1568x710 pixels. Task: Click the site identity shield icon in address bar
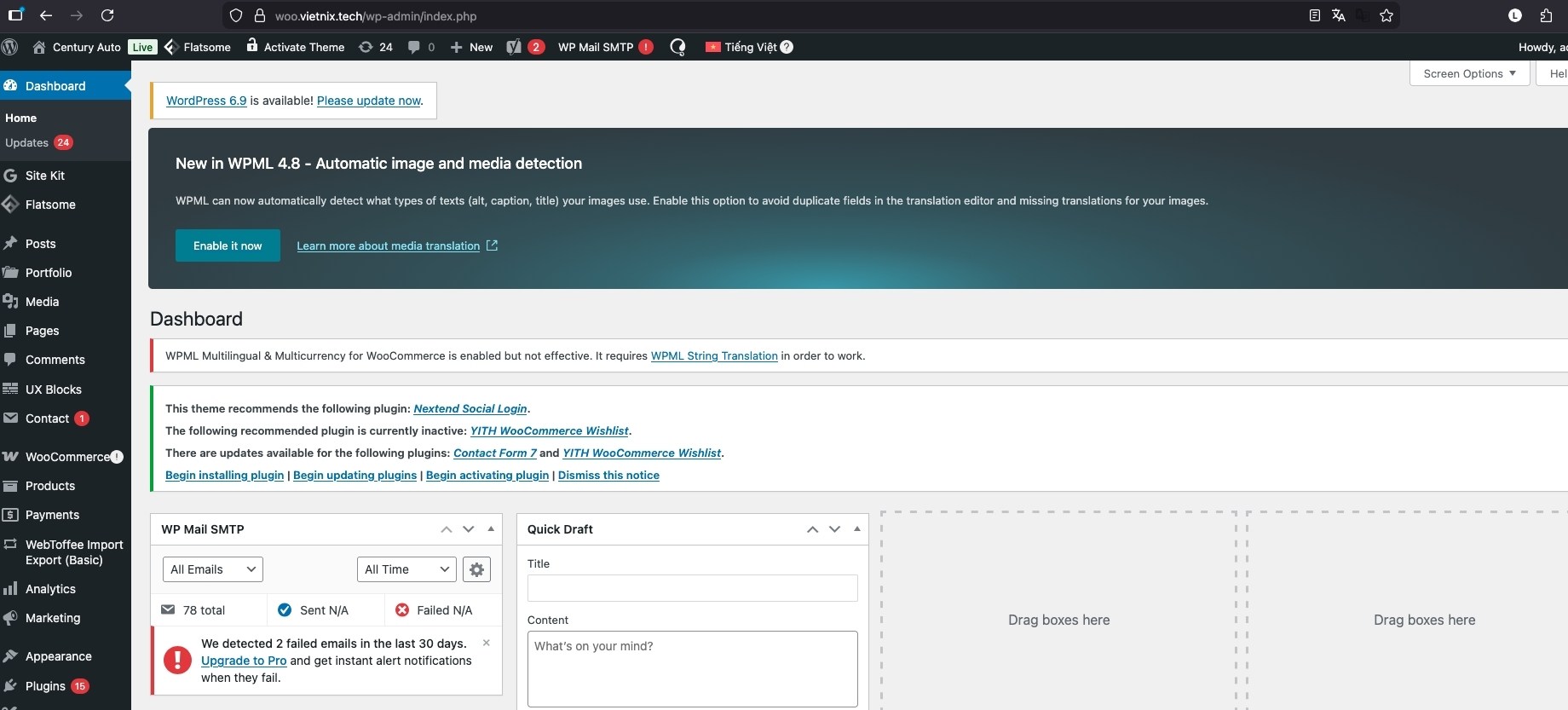pos(236,15)
